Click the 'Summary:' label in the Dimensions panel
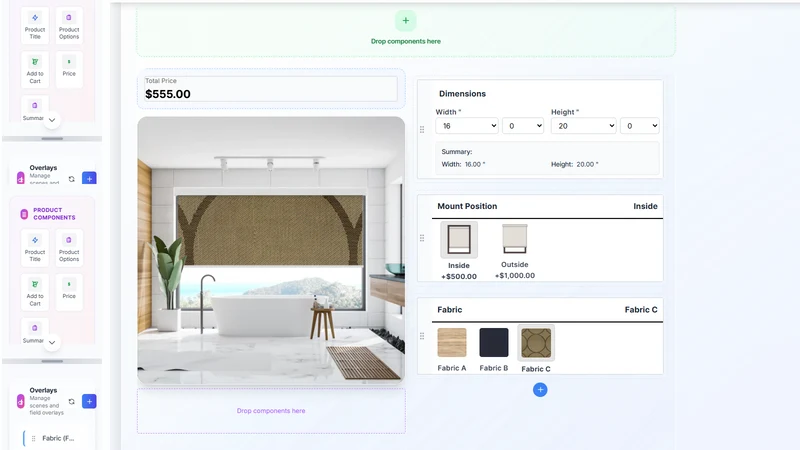The width and height of the screenshot is (800, 450). [x=457, y=152]
